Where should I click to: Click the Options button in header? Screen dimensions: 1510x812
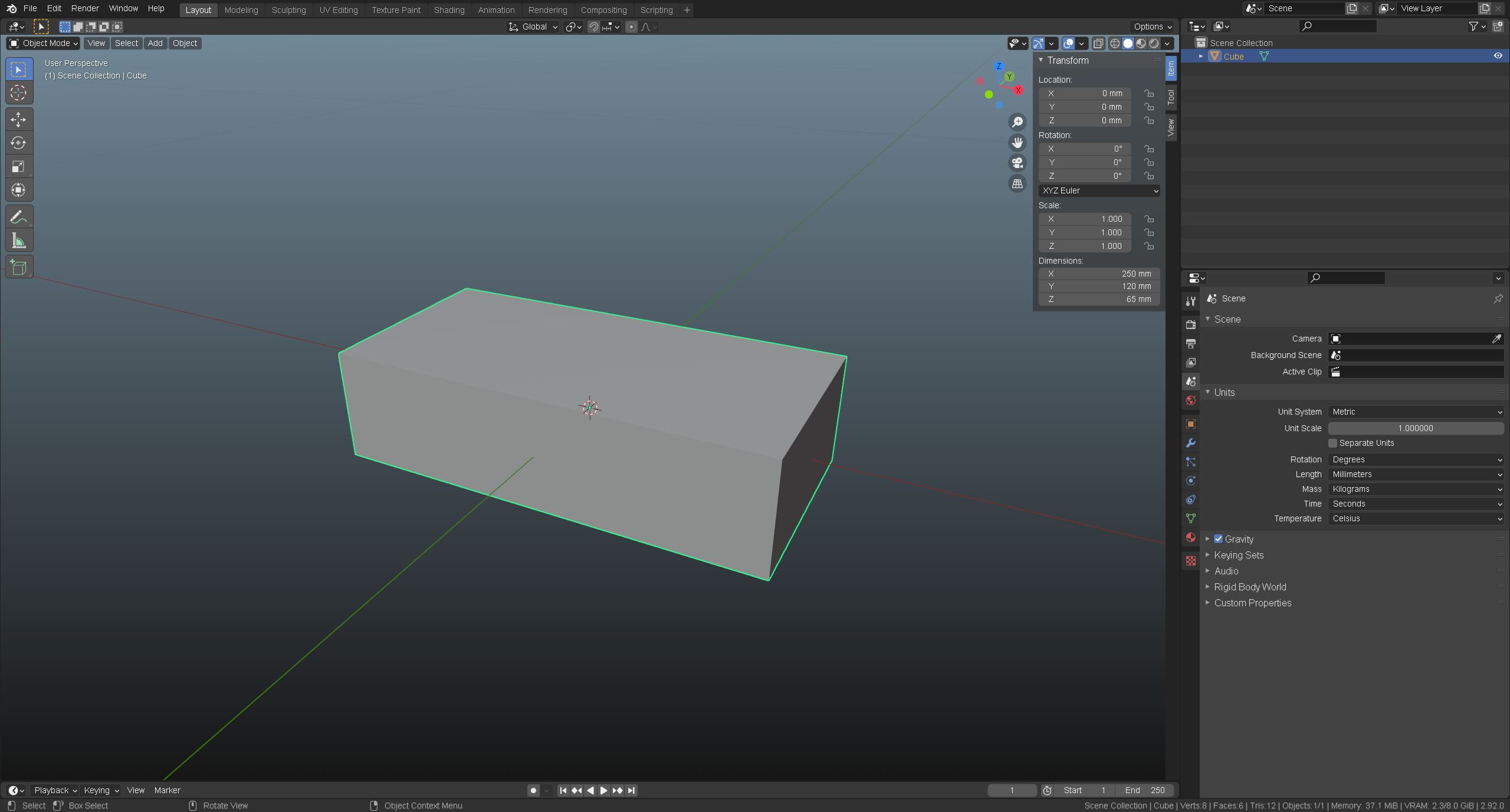click(x=1153, y=27)
